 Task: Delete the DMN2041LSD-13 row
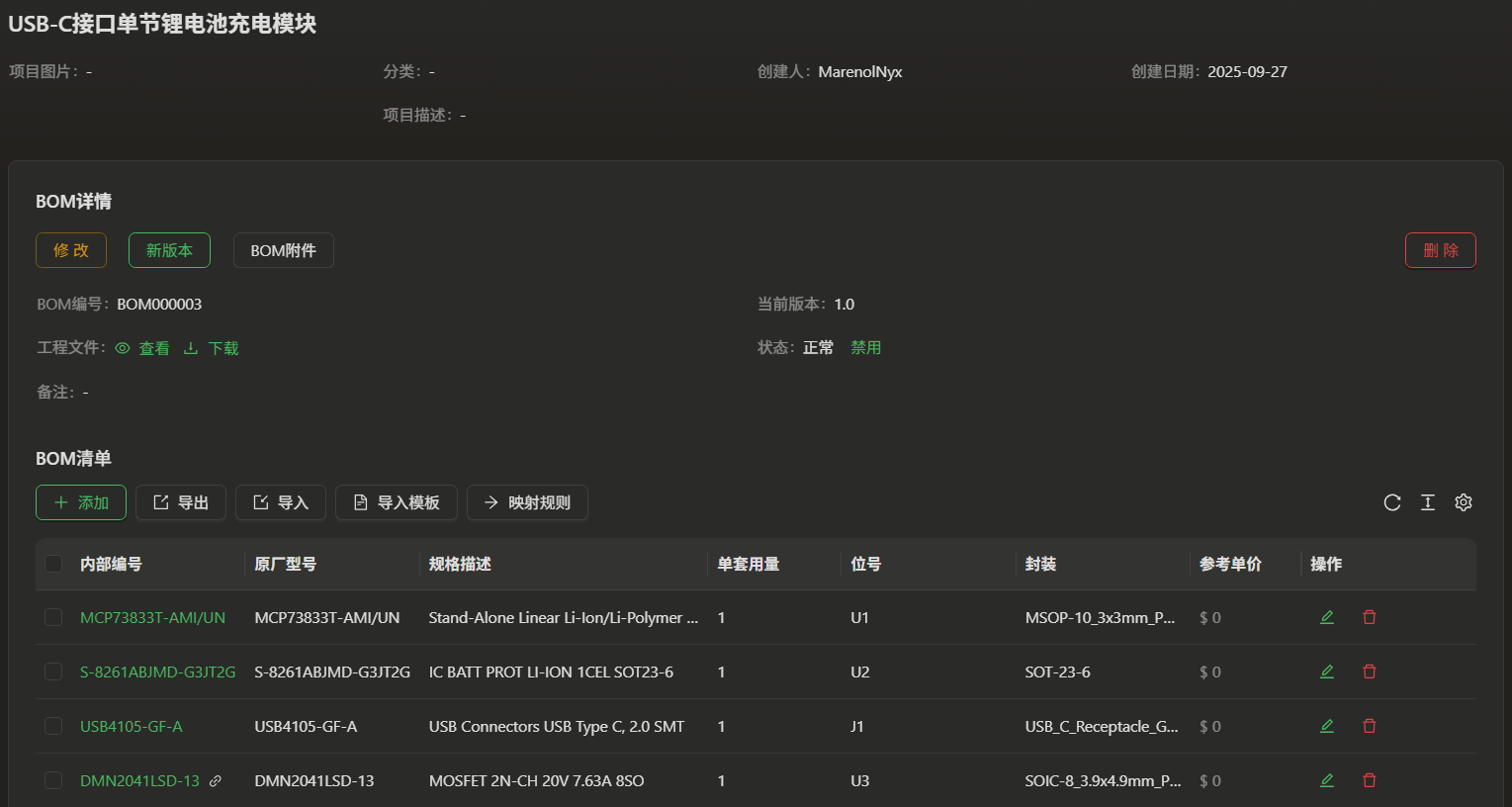(x=1370, y=780)
